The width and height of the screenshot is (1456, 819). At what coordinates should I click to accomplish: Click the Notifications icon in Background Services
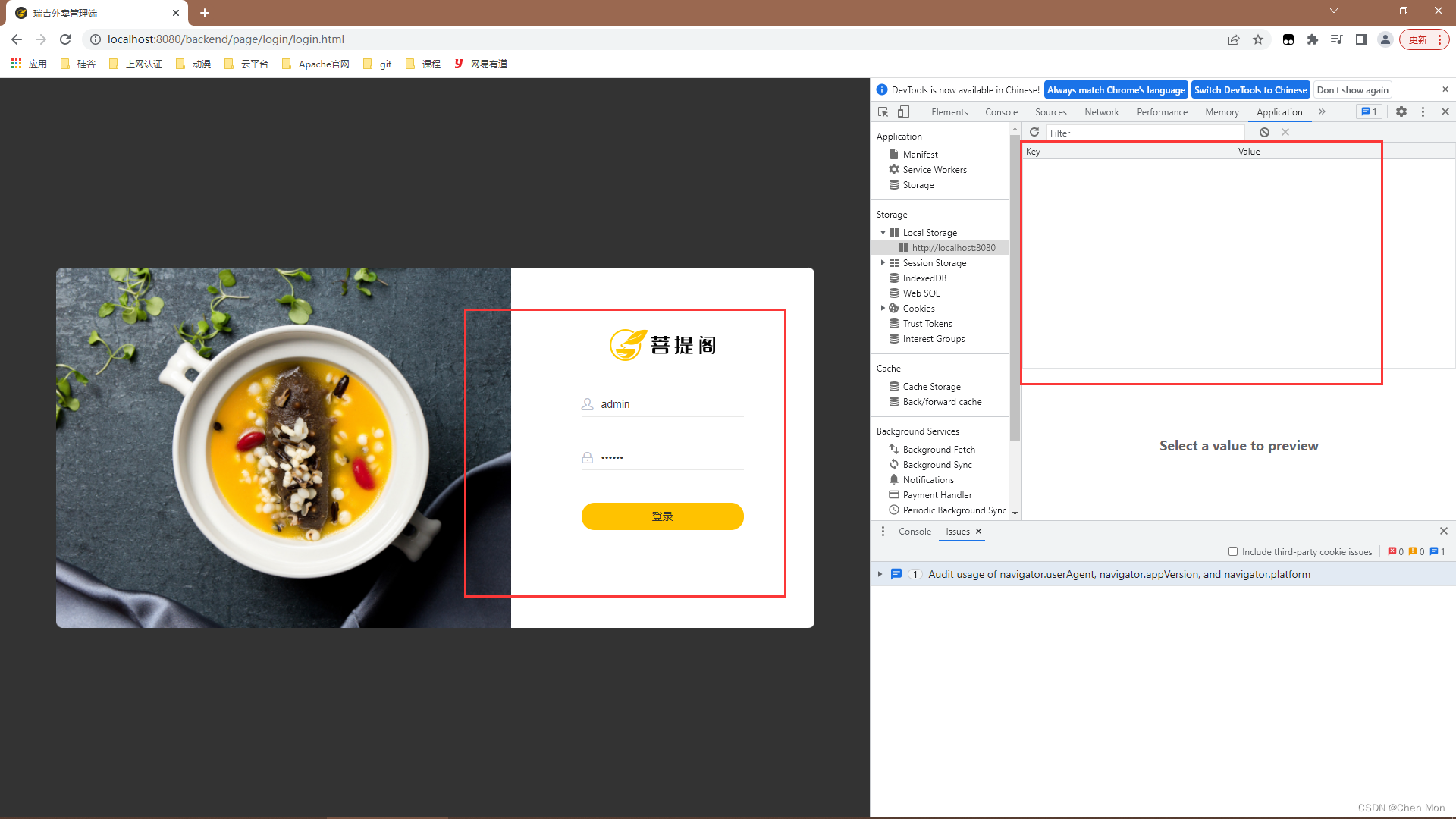893,480
